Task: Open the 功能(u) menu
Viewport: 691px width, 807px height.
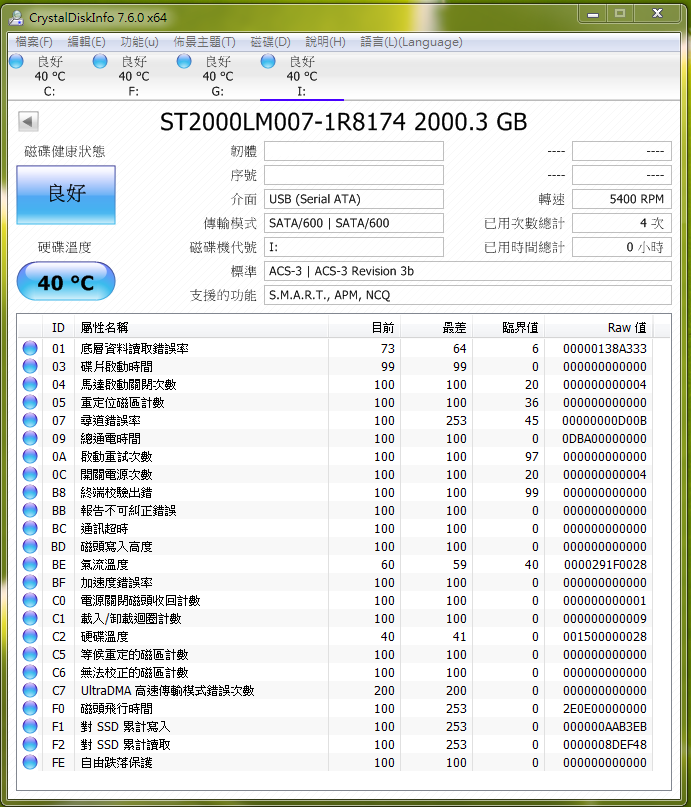Action: coord(139,42)
